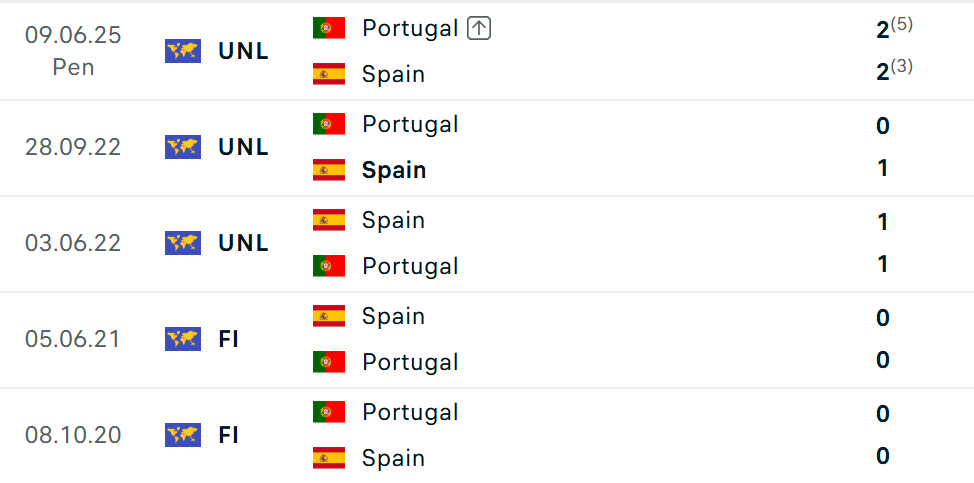Click world map icon for 09.06.25 match
The height and width of the screenshot is (483, 974).
pyautogui.click(x=183, y=51)
